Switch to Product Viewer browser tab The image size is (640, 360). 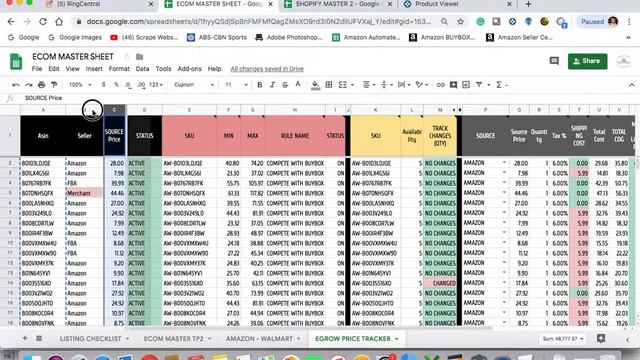coord(437,4)
